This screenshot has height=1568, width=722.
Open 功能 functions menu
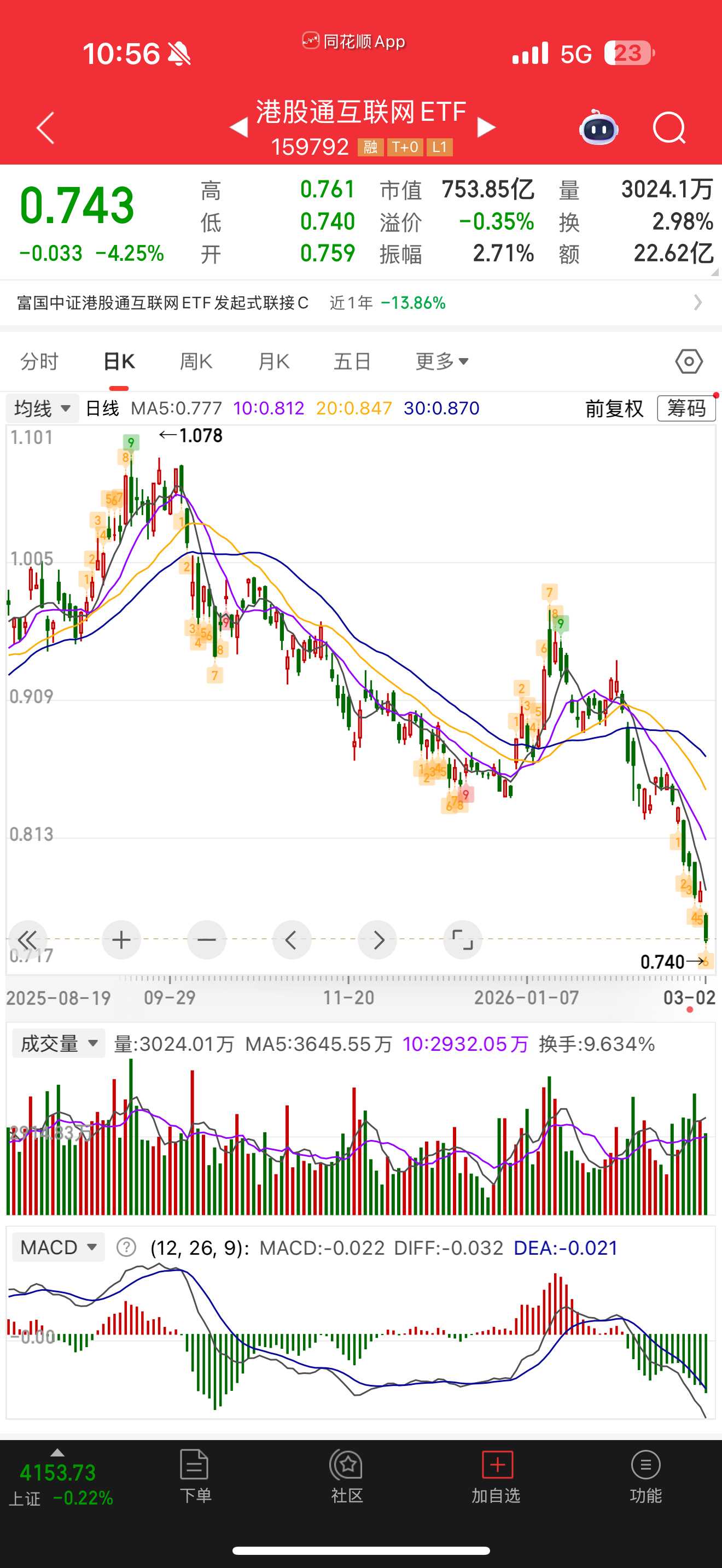(x=646, y=1476)
